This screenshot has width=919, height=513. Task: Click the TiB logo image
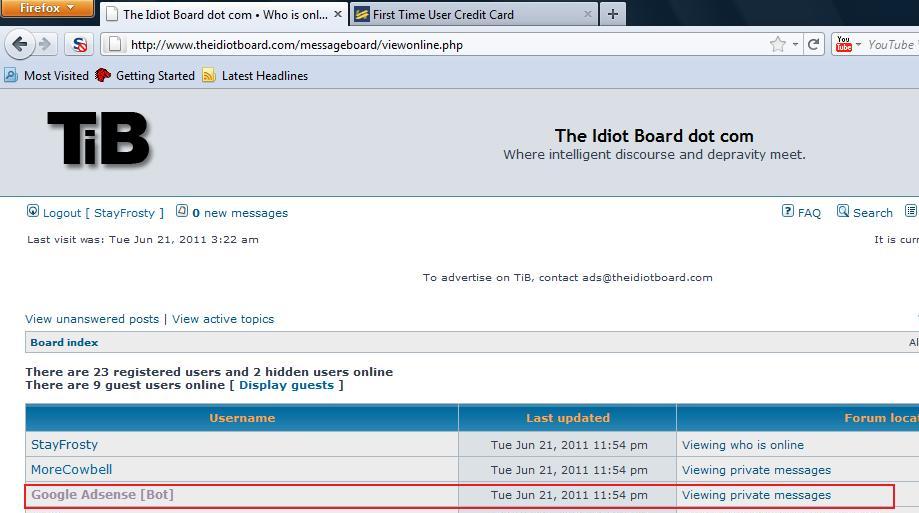pos(98,138)
